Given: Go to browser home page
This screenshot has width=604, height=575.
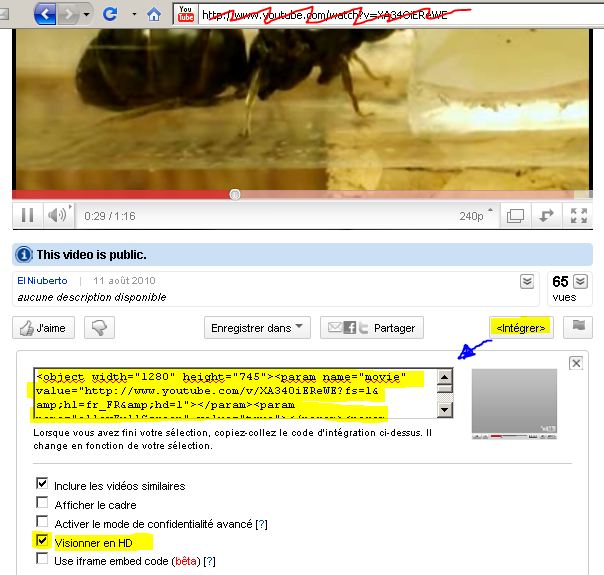Looking at the screenshot, I should pos(153,15).
